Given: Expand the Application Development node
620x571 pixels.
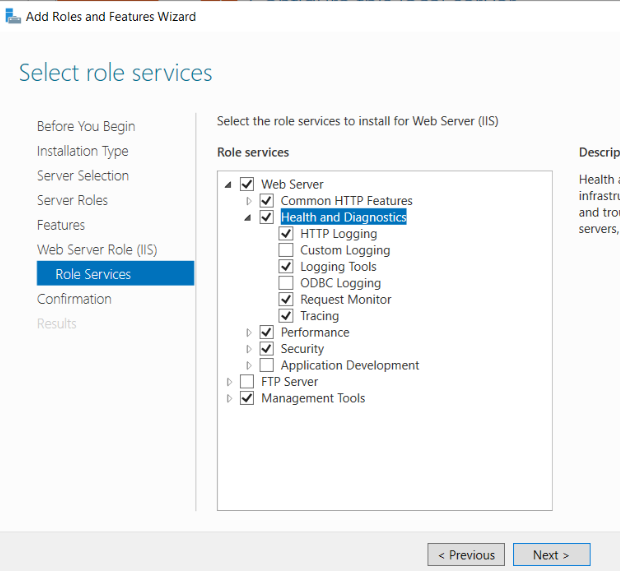Looking at the screenshot, I should pos(248,366).
